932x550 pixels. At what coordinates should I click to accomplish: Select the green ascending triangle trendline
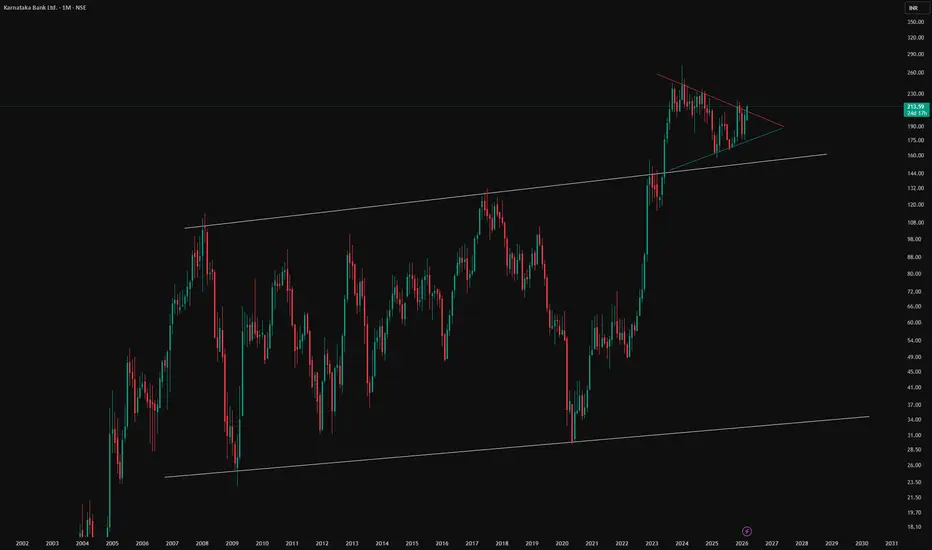[724, 149]
